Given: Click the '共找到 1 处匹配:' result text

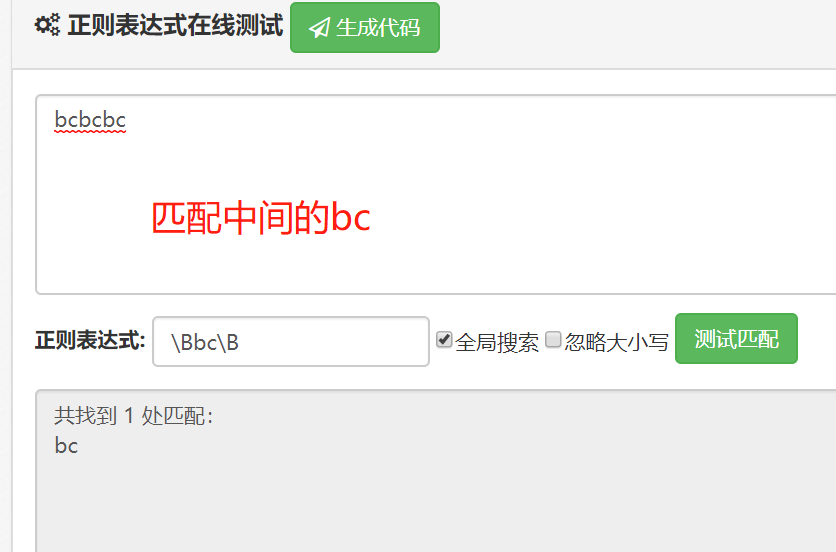Looking at the screenshot, I should [134, 415].
